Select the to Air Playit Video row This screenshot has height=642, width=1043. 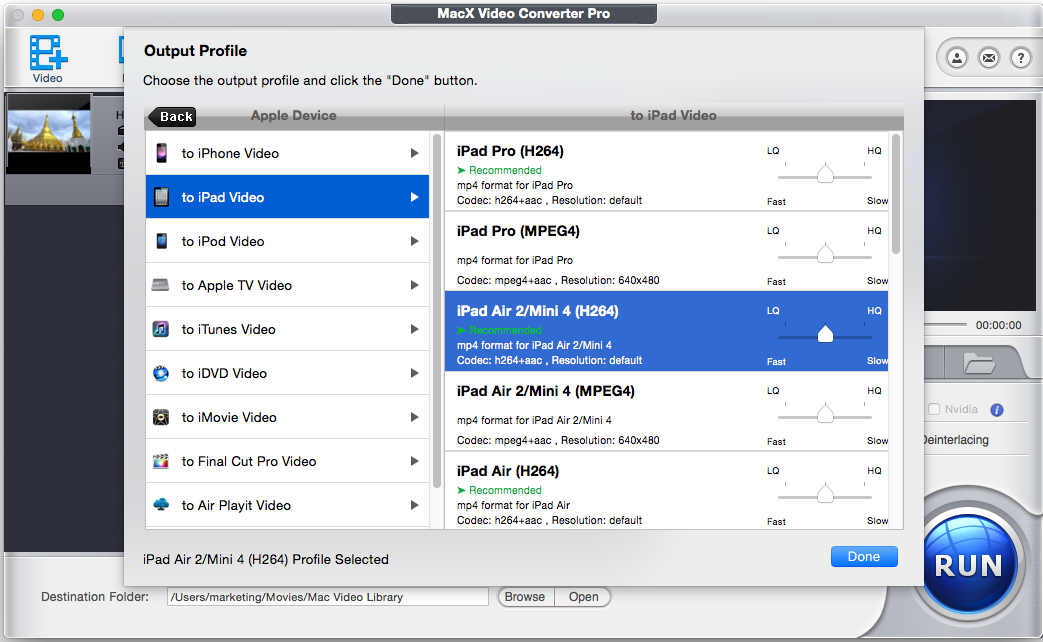click(x=287, y=505)
